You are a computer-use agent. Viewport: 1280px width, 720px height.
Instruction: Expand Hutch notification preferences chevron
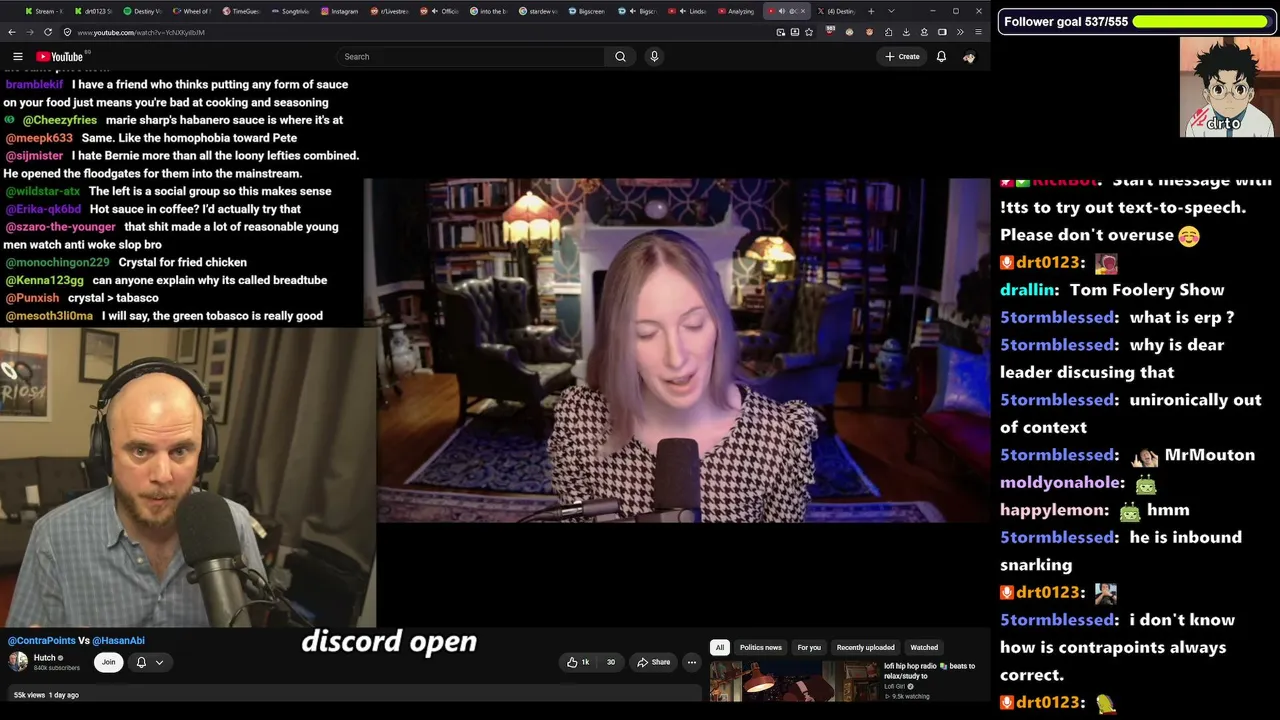158,662
